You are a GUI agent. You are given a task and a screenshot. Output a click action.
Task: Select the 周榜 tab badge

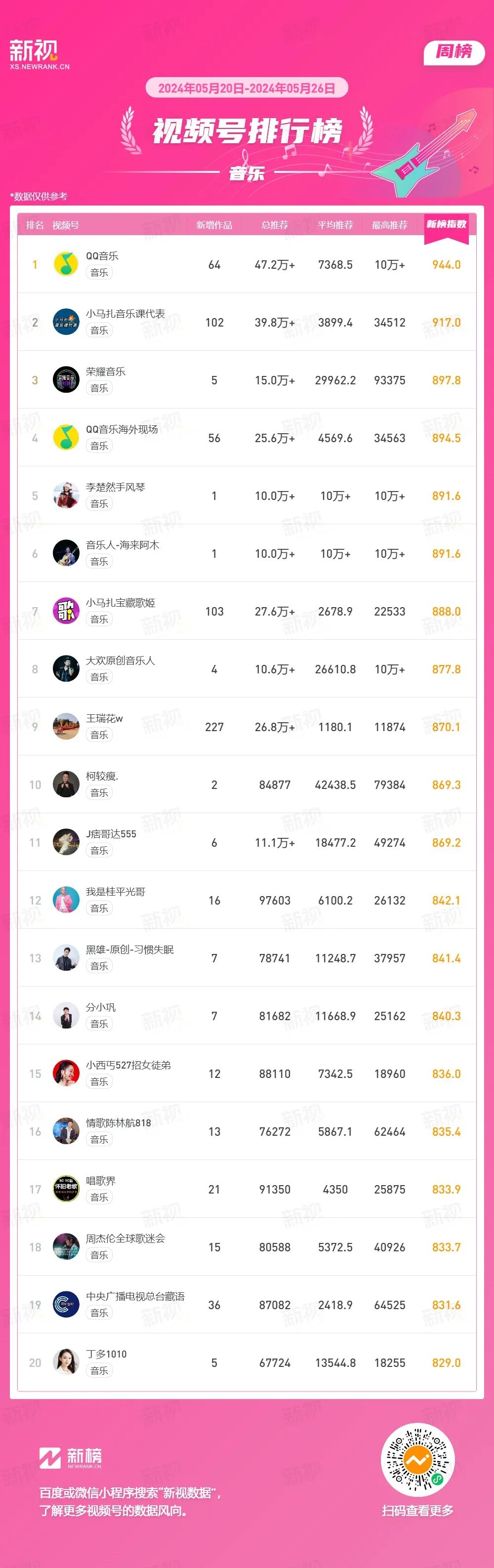tap(454, 52)
